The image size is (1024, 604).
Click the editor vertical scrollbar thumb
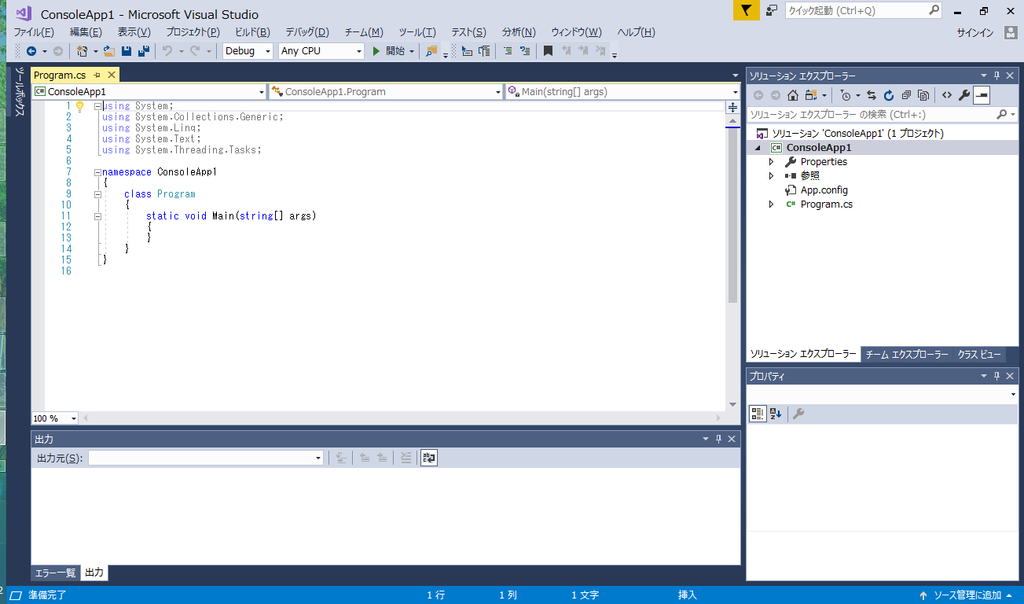pos(733,215)
